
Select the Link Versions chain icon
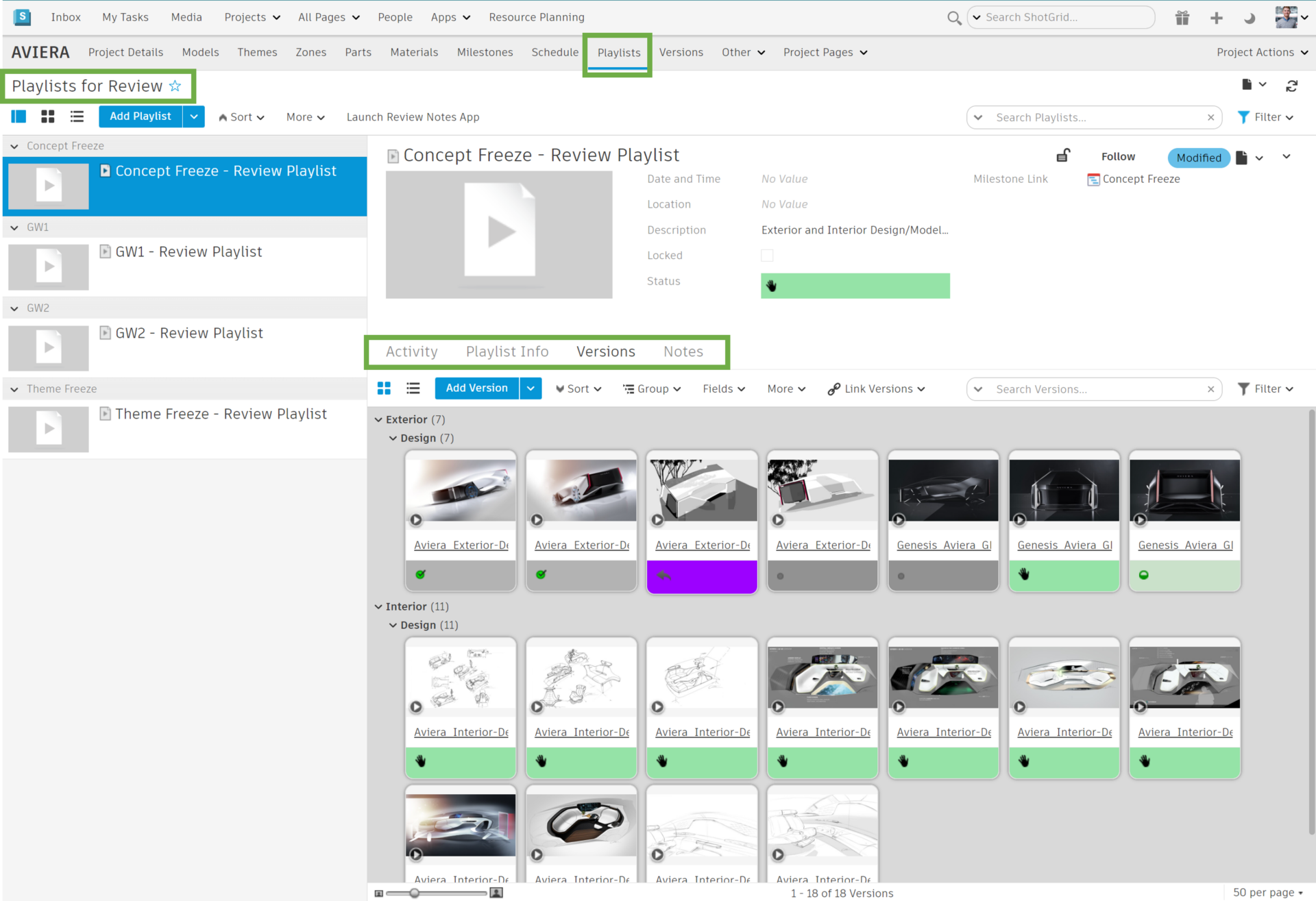click(x=833, y=388)
